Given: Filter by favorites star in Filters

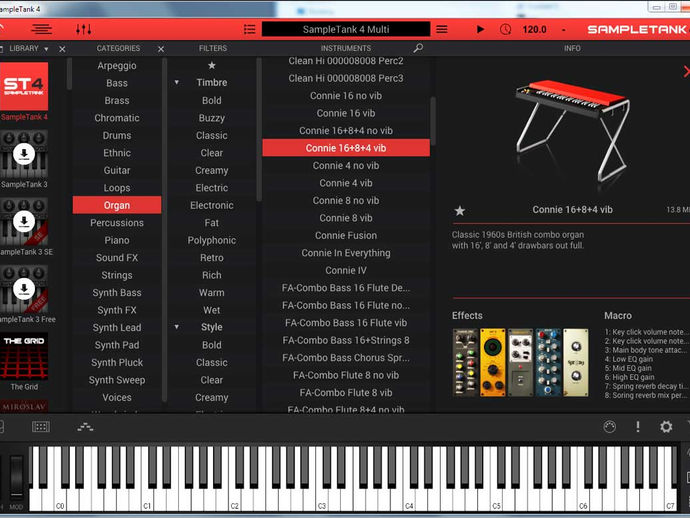Looking at the screenshot, I should tap(212, 65).
